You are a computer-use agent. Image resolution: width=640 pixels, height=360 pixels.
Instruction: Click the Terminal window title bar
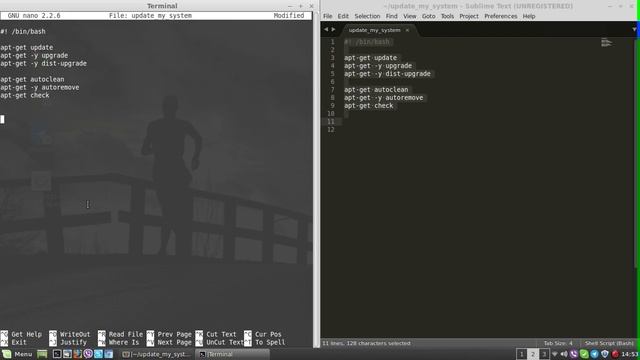tap(162, 6)
